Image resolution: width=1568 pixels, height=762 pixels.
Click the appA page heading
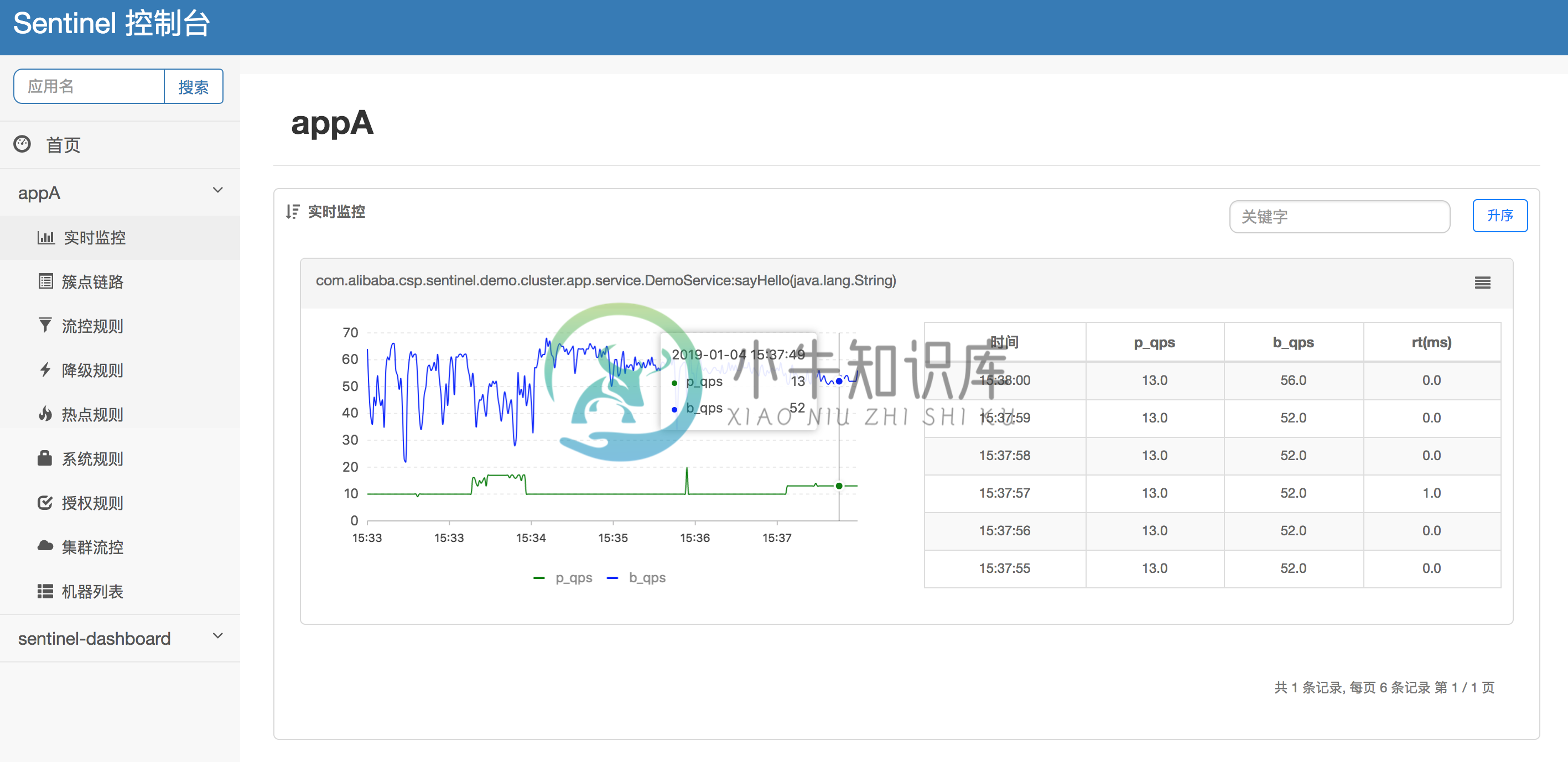click(x=333, y=123)
